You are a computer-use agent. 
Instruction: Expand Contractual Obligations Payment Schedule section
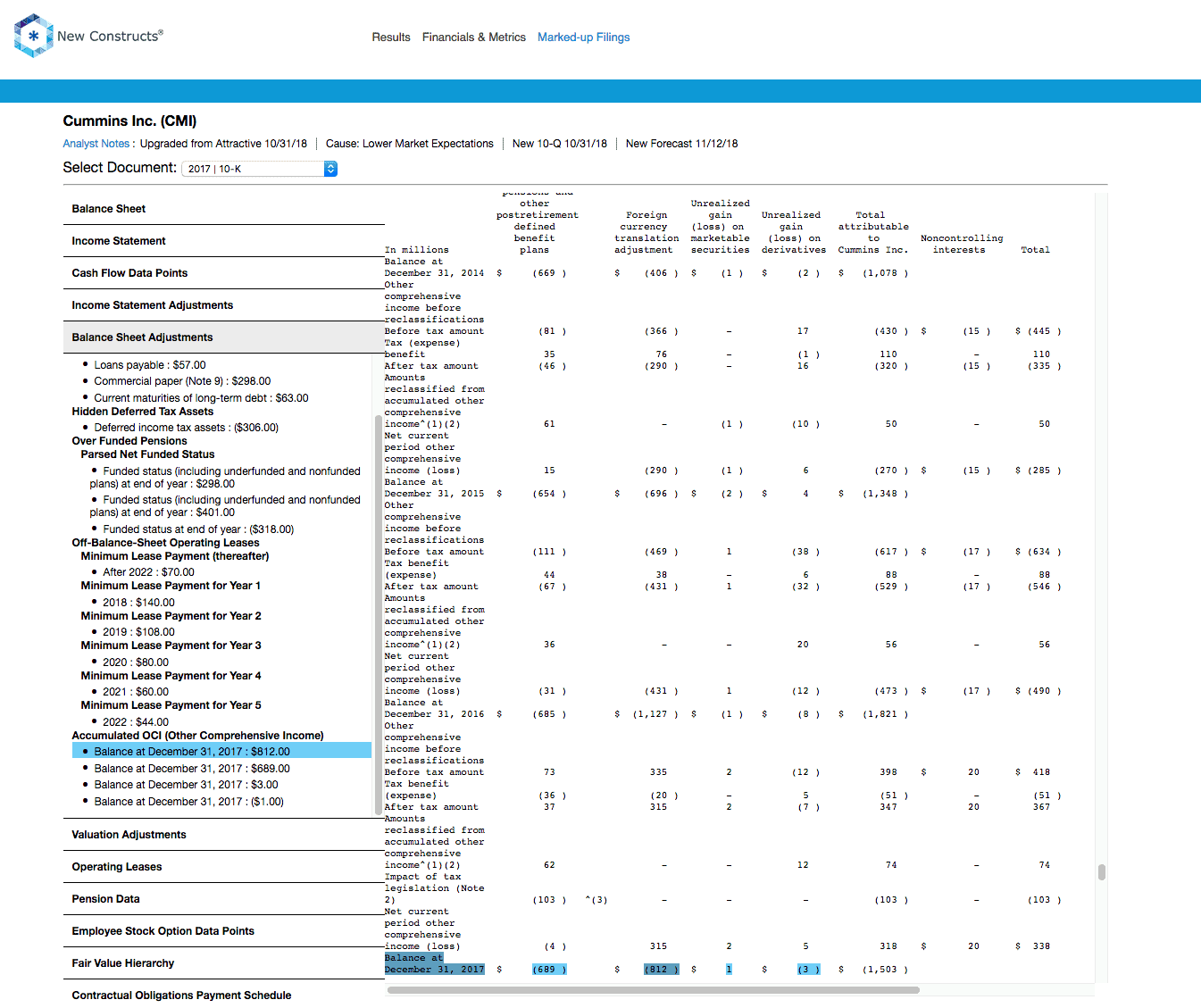(x=223, y=995)
